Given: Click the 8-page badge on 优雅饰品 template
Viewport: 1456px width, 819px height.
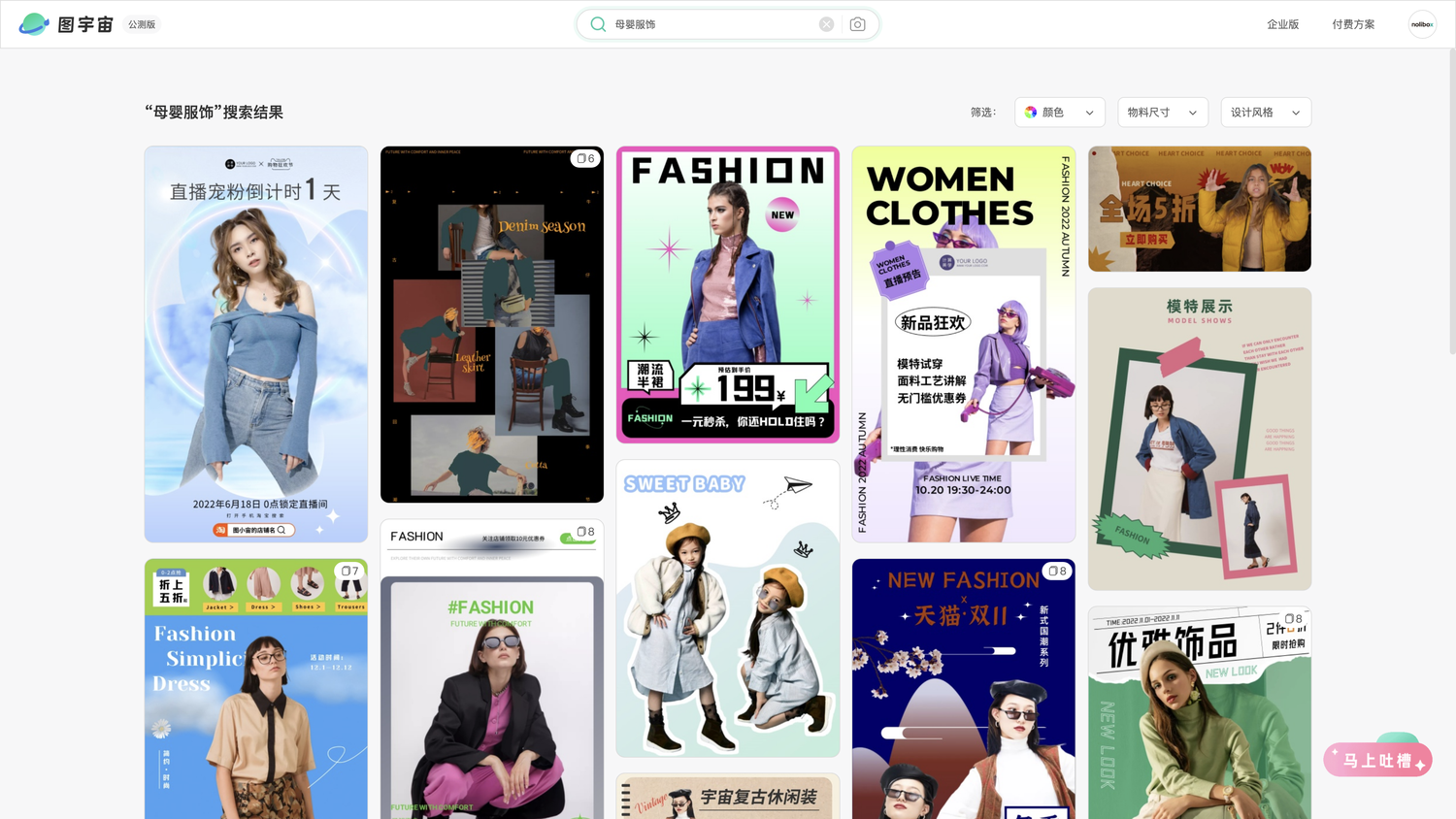Looking at the screenshot, I should click(1293, 618).
